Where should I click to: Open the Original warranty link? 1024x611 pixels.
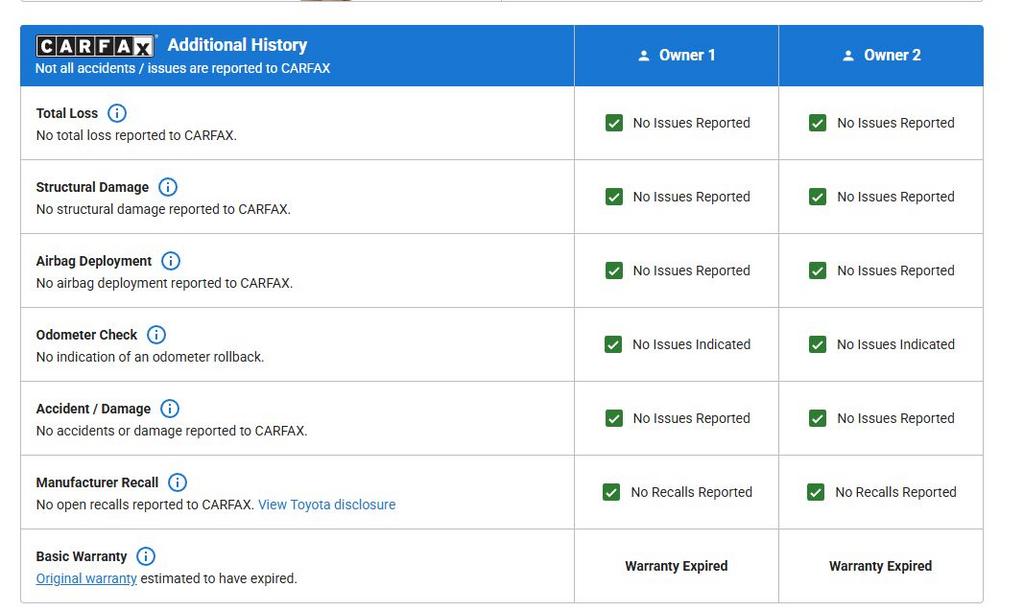pyautogui.click(x=86, y=579)
